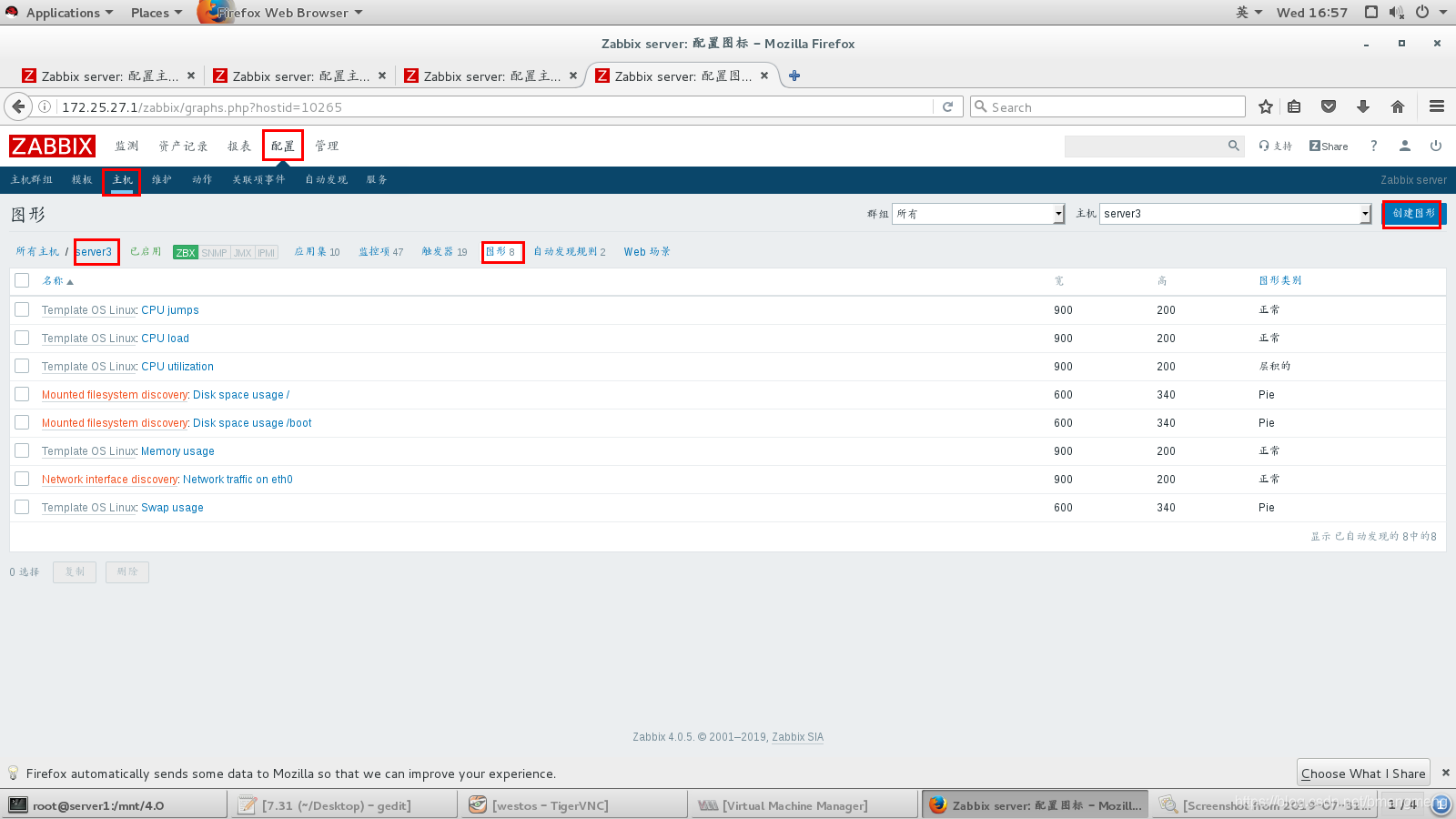Open the input language selector
Image resolution: width=1456 pixels, height=819 pixels.
(1249, 12)
